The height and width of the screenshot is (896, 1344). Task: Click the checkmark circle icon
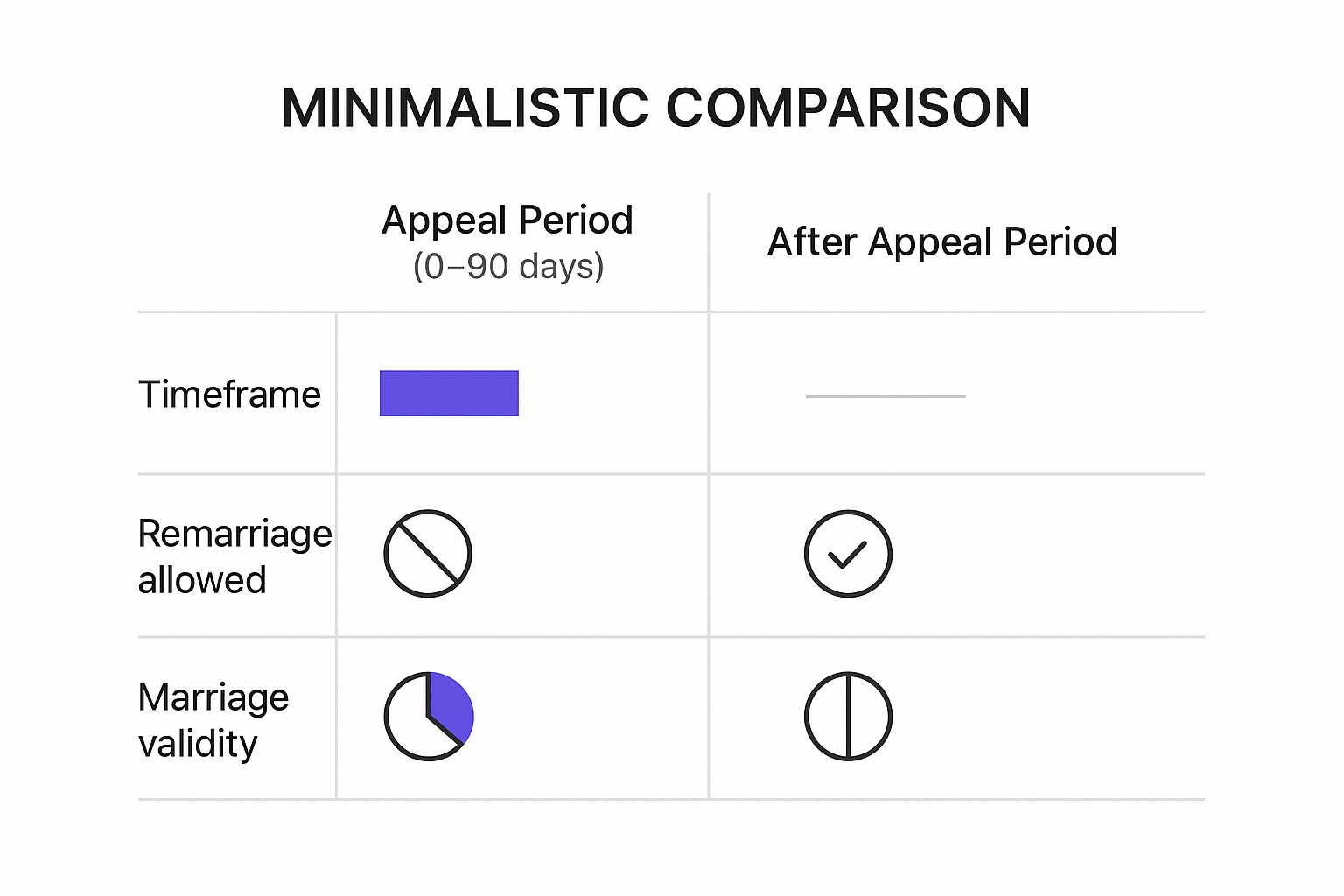(848, 554)
